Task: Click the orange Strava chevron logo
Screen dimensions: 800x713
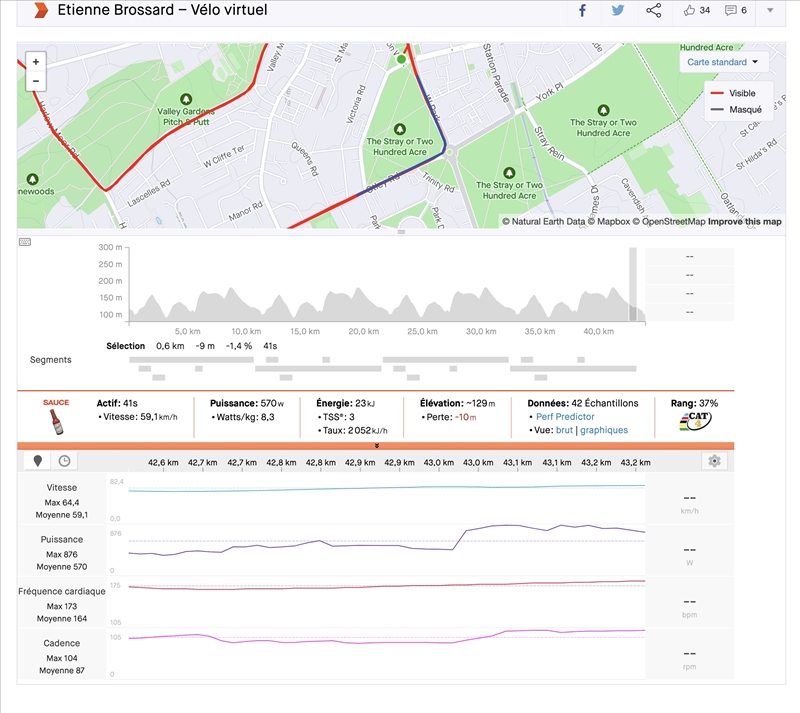Action: [41, 10]
